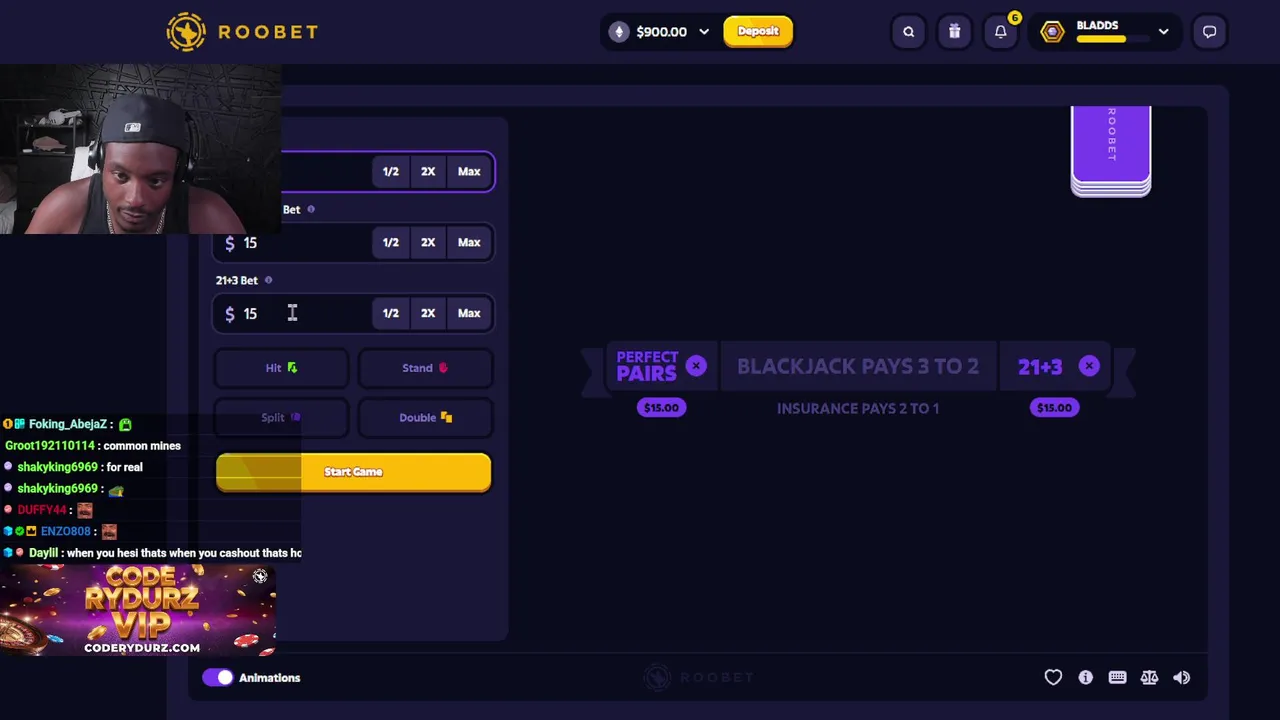Double the 21+3 Bet with 2X
Screen dimensions: 1280x720
[x=428, y=313]
